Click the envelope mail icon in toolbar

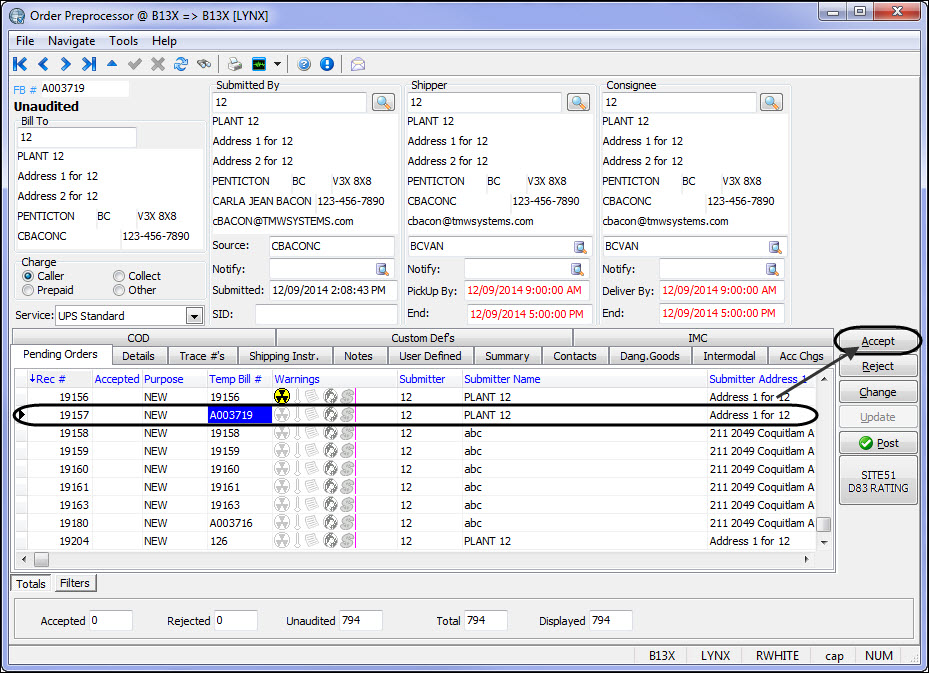[x=357, y=64]
